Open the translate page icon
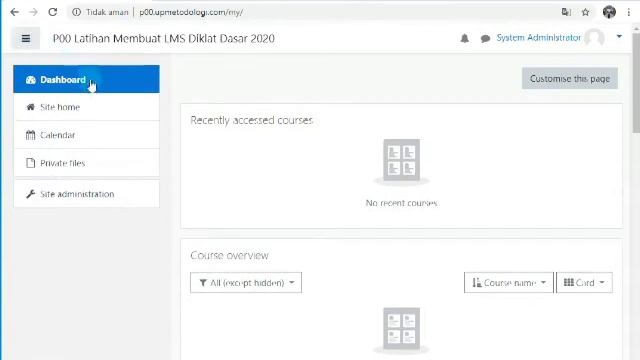The image size is (640, 360). click(x=566, y=12)
